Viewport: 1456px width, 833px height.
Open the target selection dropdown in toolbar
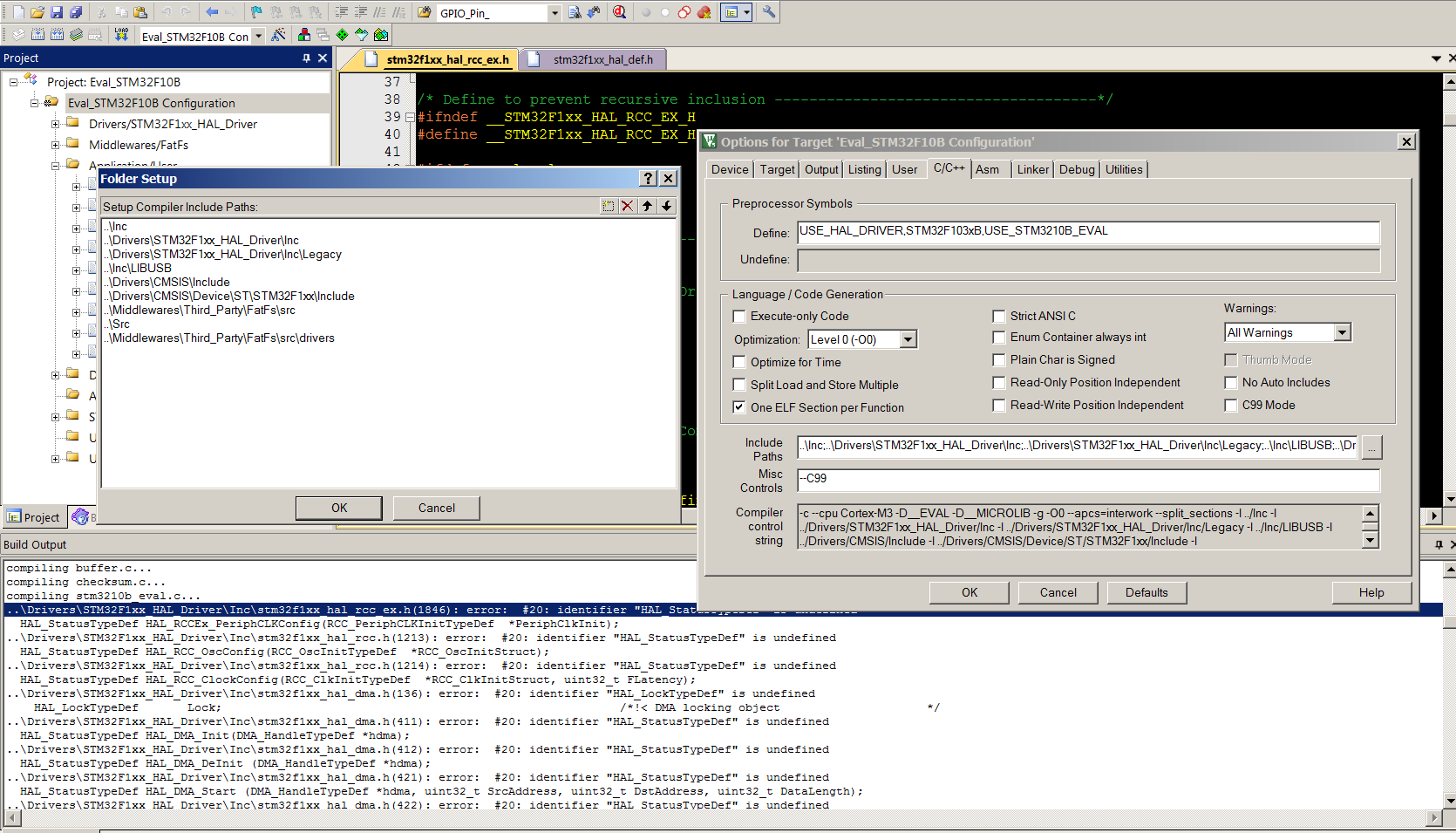point(258,37)
